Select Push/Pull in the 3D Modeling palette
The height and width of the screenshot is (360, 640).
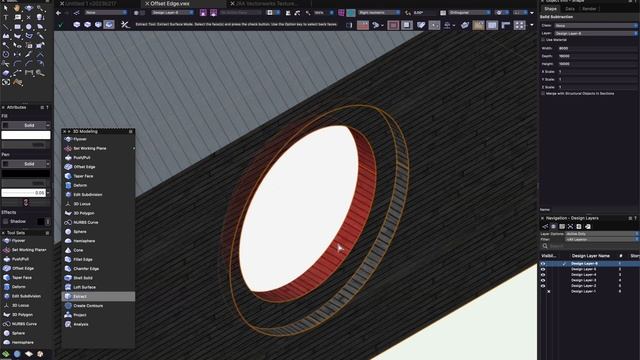[x=98, y=158]
